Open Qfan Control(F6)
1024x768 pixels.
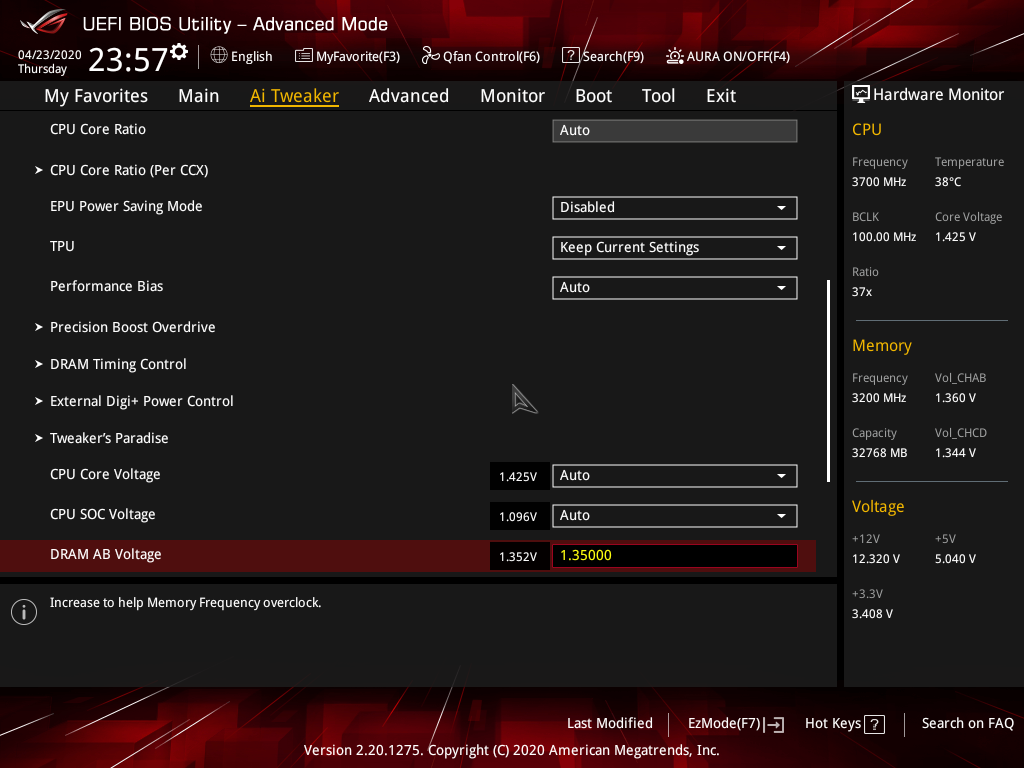(481, 56)
